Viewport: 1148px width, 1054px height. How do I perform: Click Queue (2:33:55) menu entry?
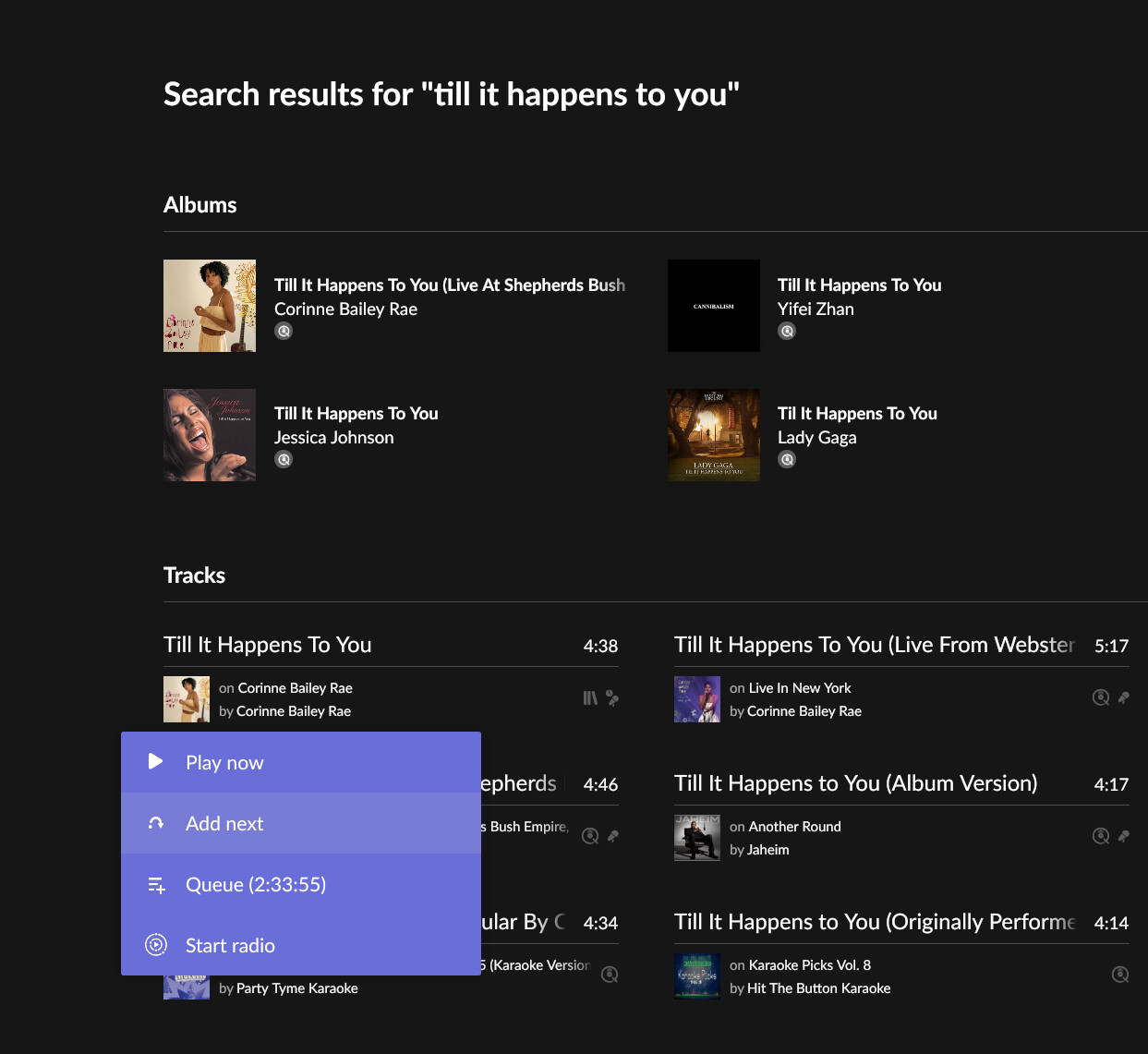point(256,885)
